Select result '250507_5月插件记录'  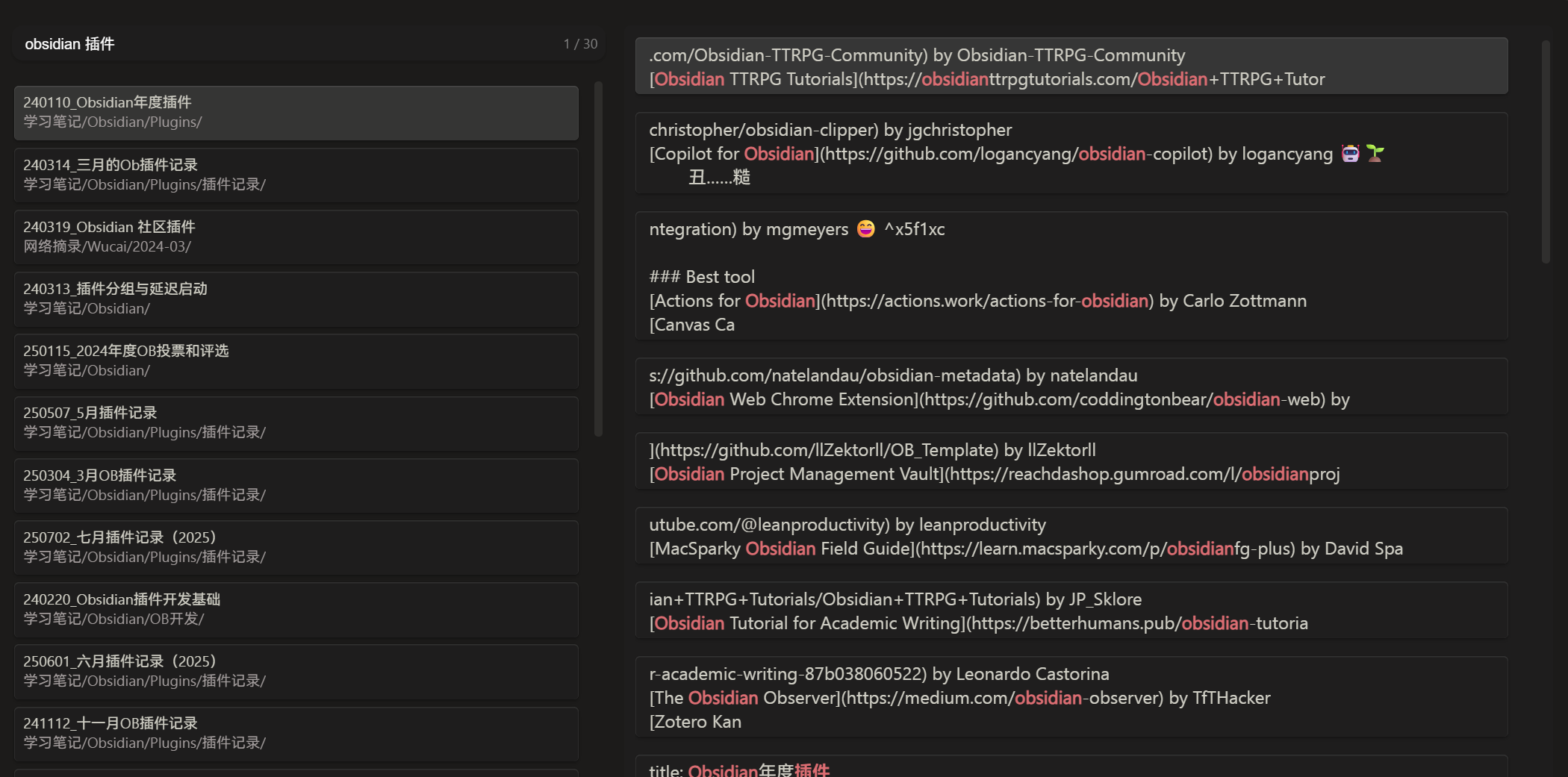[296, 423]
